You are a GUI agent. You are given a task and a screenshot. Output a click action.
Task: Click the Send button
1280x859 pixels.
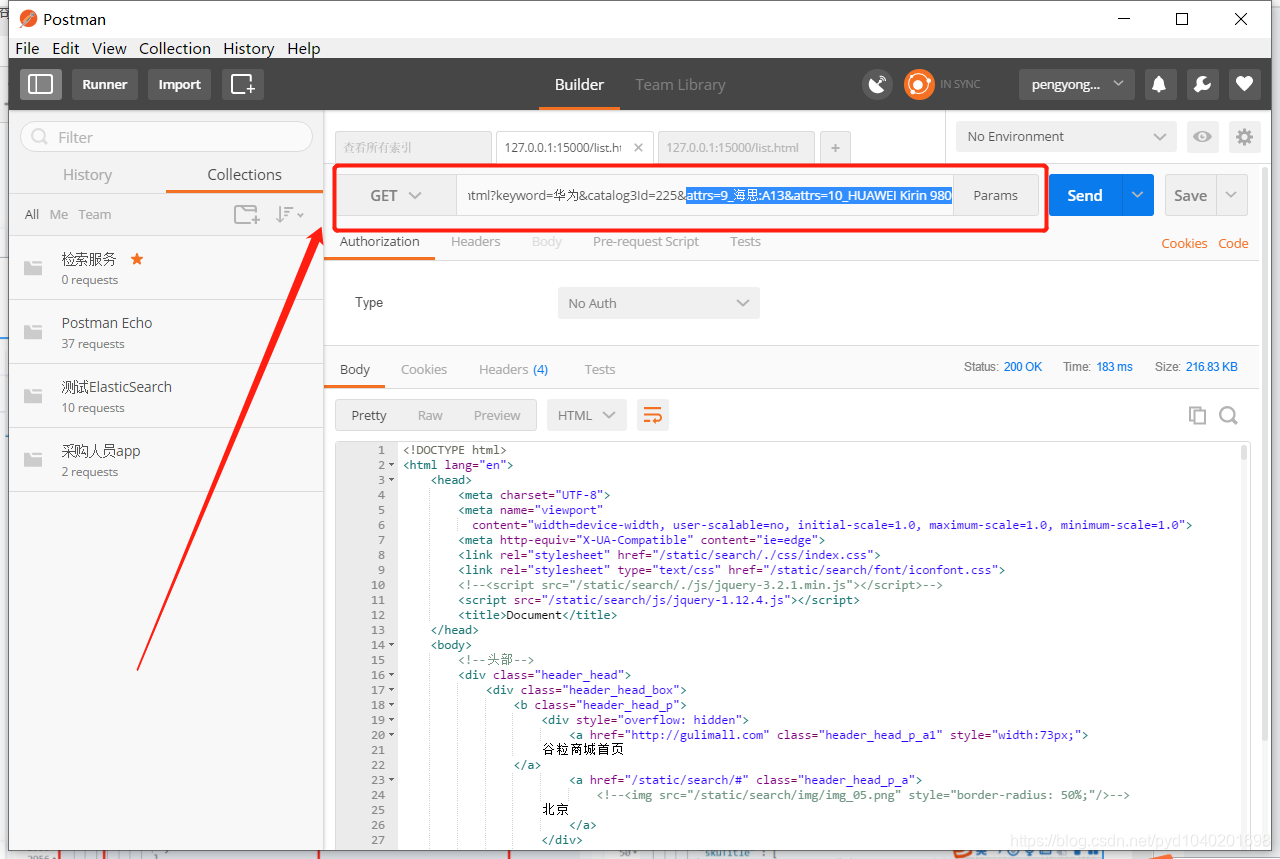(1085, 195)
